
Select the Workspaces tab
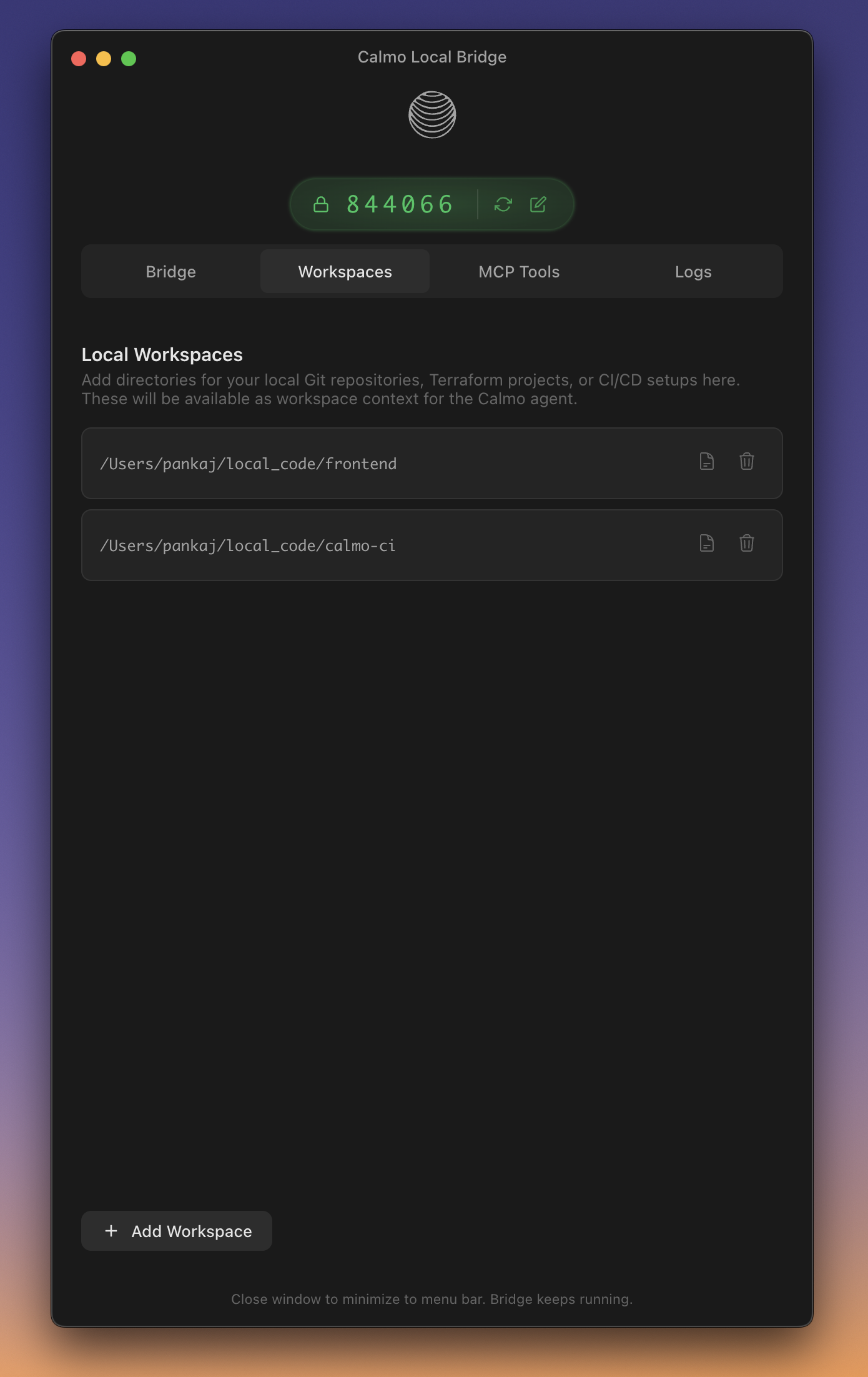(x=345, y=272)
